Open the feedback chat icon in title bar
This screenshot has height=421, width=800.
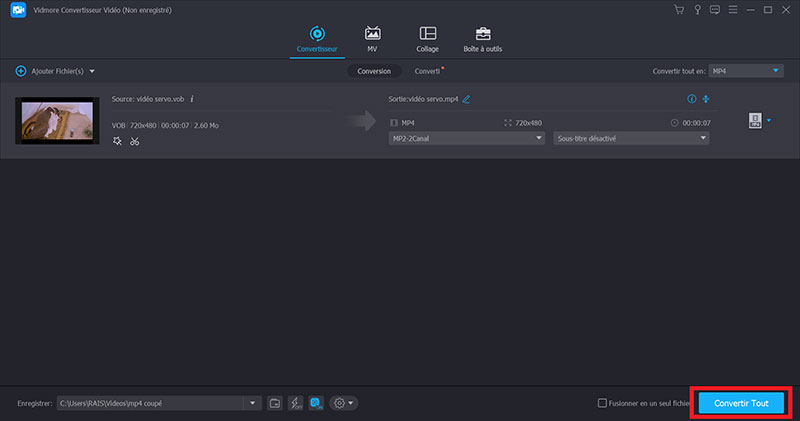(714, 10)
